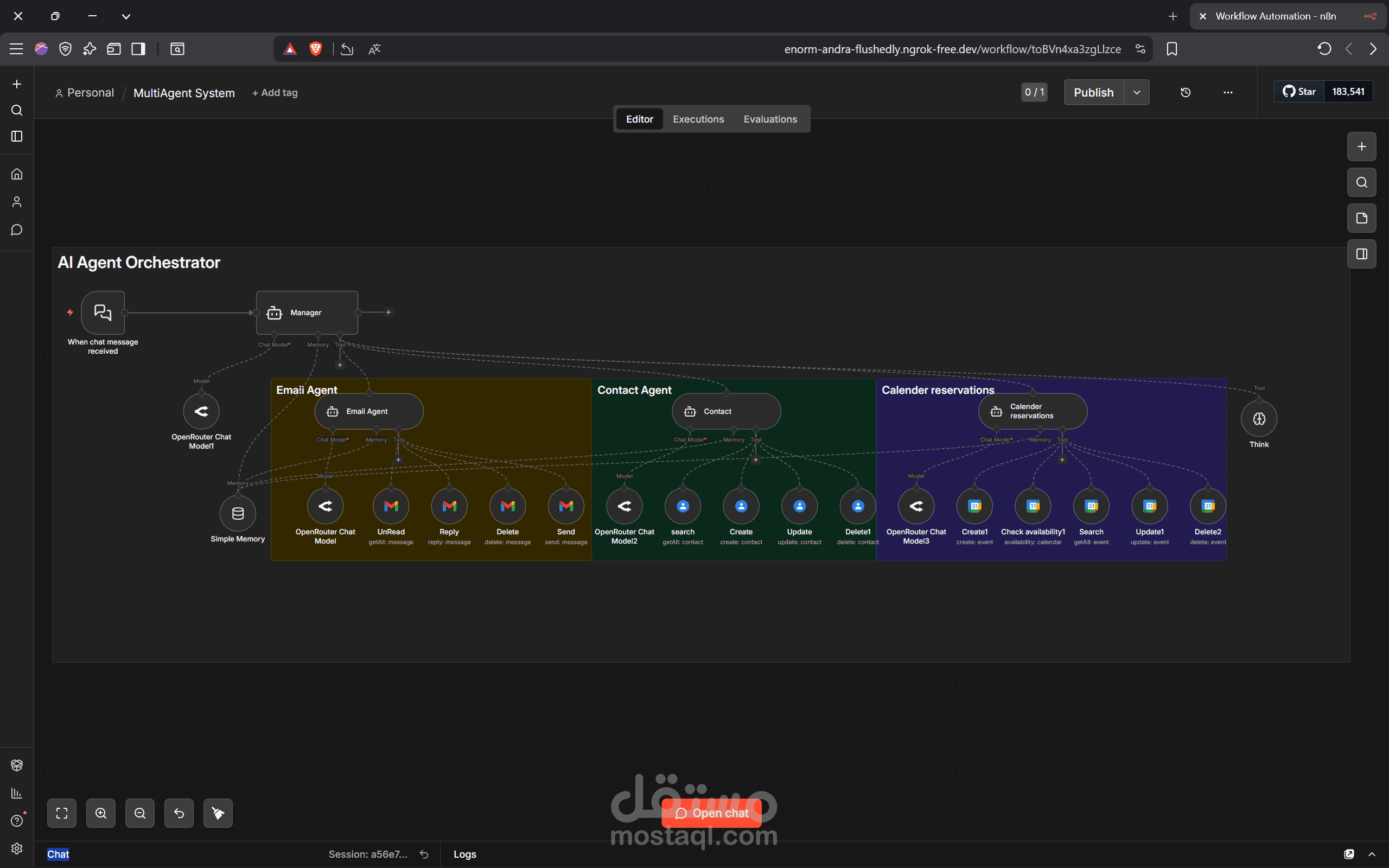Image resolution: width=1389 pixels, height=868 pixels.
Task: Click the Open chat button
Action: click(712, 813)
